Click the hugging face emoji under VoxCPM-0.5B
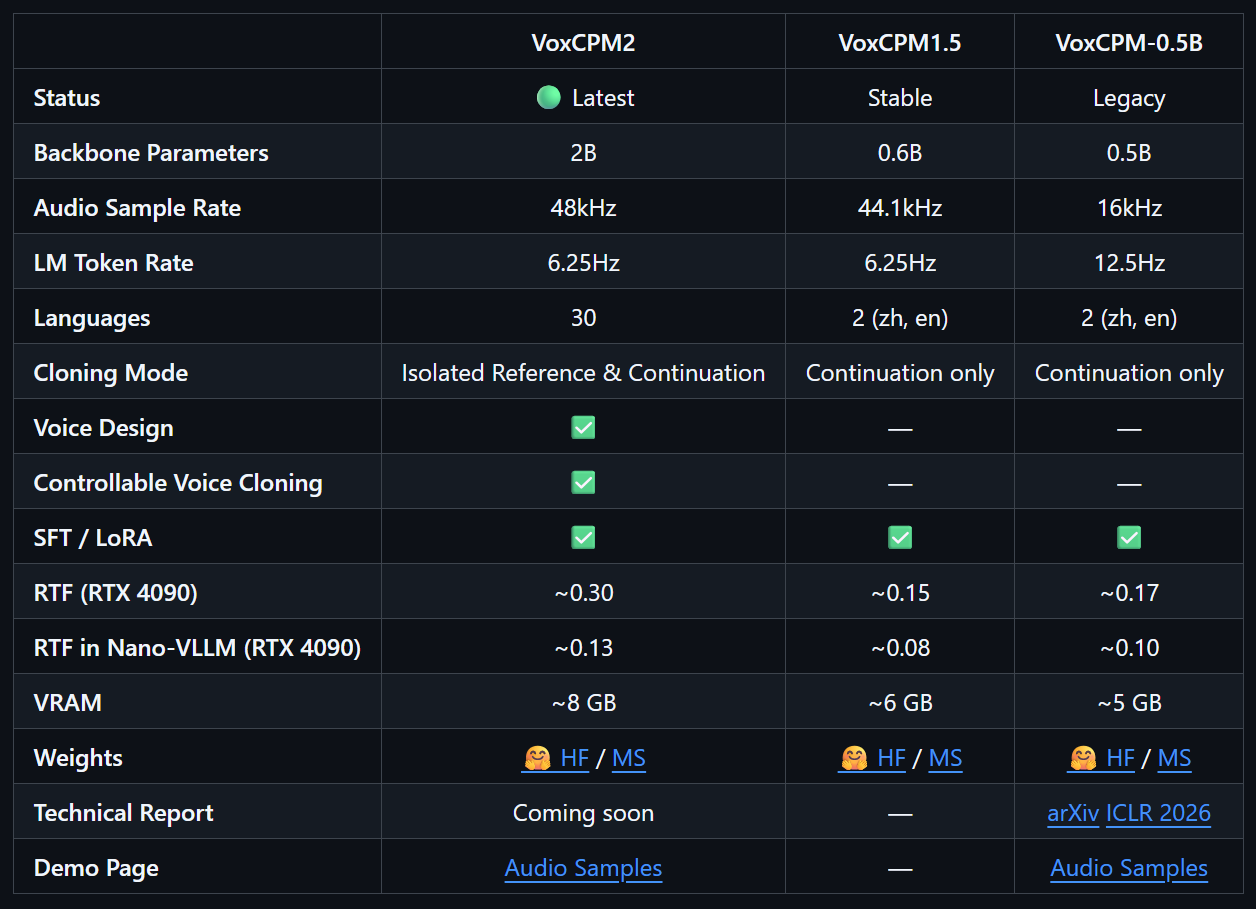Screen dimensions: 1256x909 pyautogui.click(x=1083, y=759)
